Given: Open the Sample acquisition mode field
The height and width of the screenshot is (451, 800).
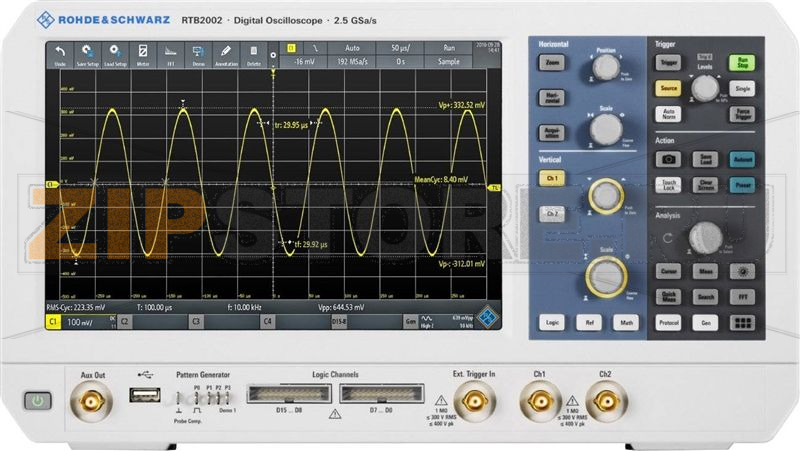Looking at the screenshot, I should coord(448,61).
